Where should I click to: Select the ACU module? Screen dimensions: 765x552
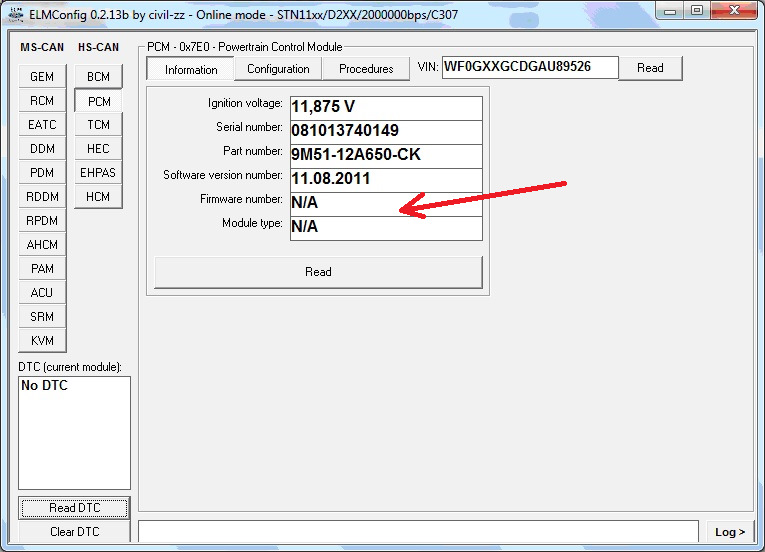pos(42,292)
